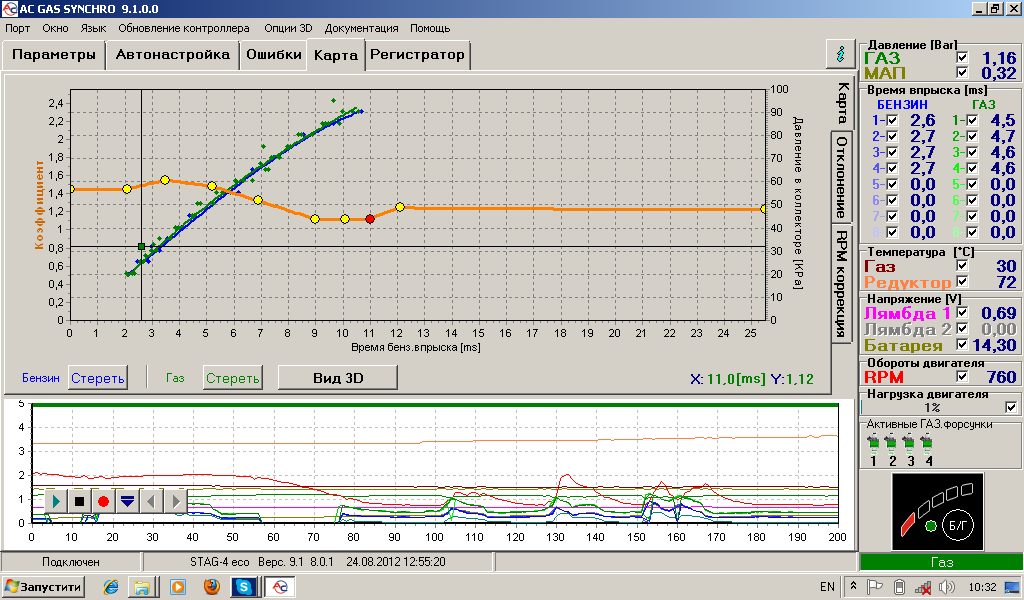Click active gas injector icon 4
1024x600 pixels.
926,443
